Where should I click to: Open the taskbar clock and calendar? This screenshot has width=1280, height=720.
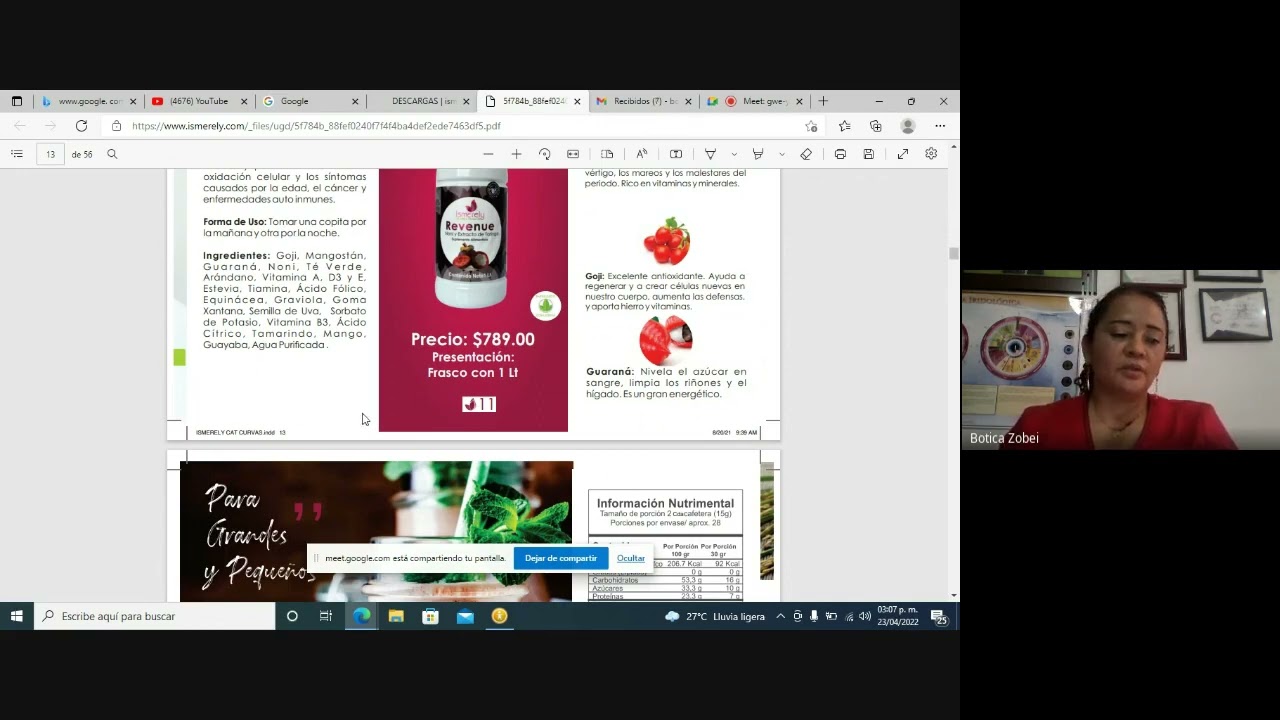point(898,616)
